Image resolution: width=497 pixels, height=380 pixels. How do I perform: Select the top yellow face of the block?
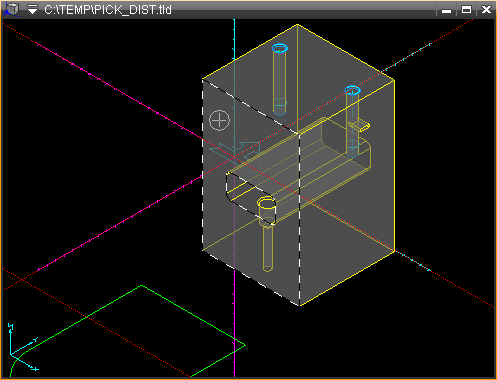[x=298, y=79]
